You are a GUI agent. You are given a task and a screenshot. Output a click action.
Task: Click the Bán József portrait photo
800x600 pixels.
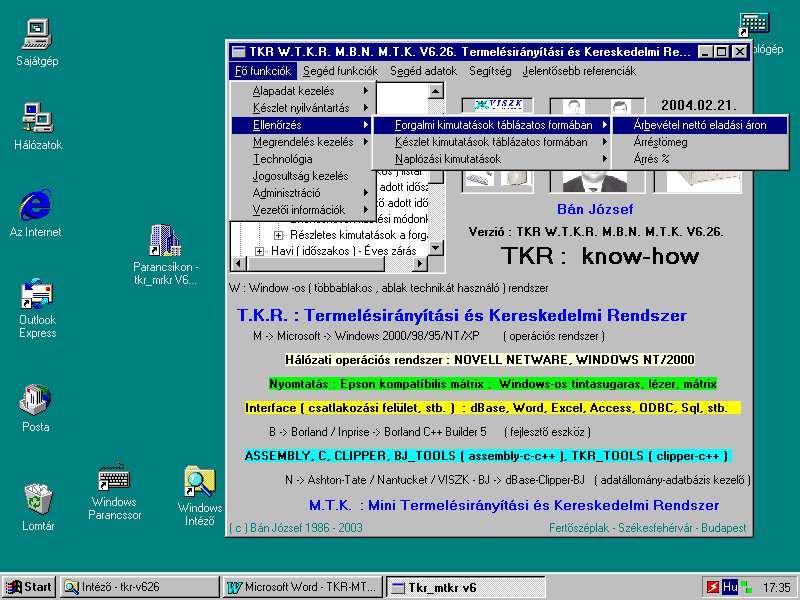pyautogui.click(x=595, y=181)
